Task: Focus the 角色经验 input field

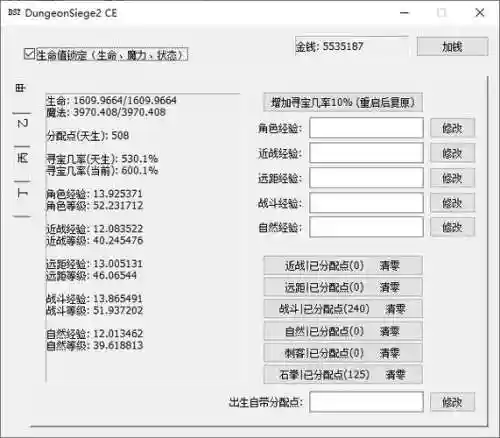Action: (366, 128)
